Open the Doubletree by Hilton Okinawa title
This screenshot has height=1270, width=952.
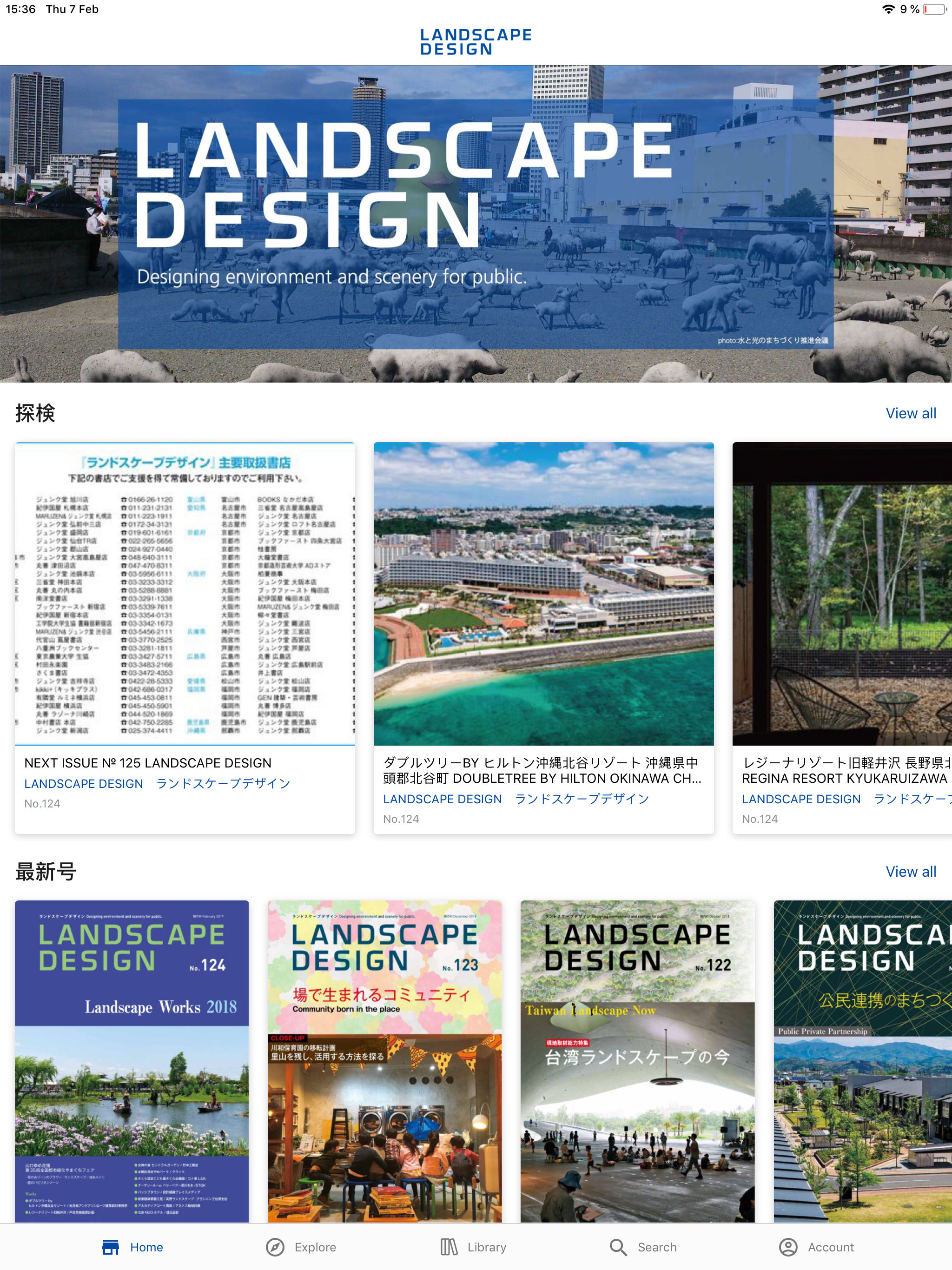[542, 770]
